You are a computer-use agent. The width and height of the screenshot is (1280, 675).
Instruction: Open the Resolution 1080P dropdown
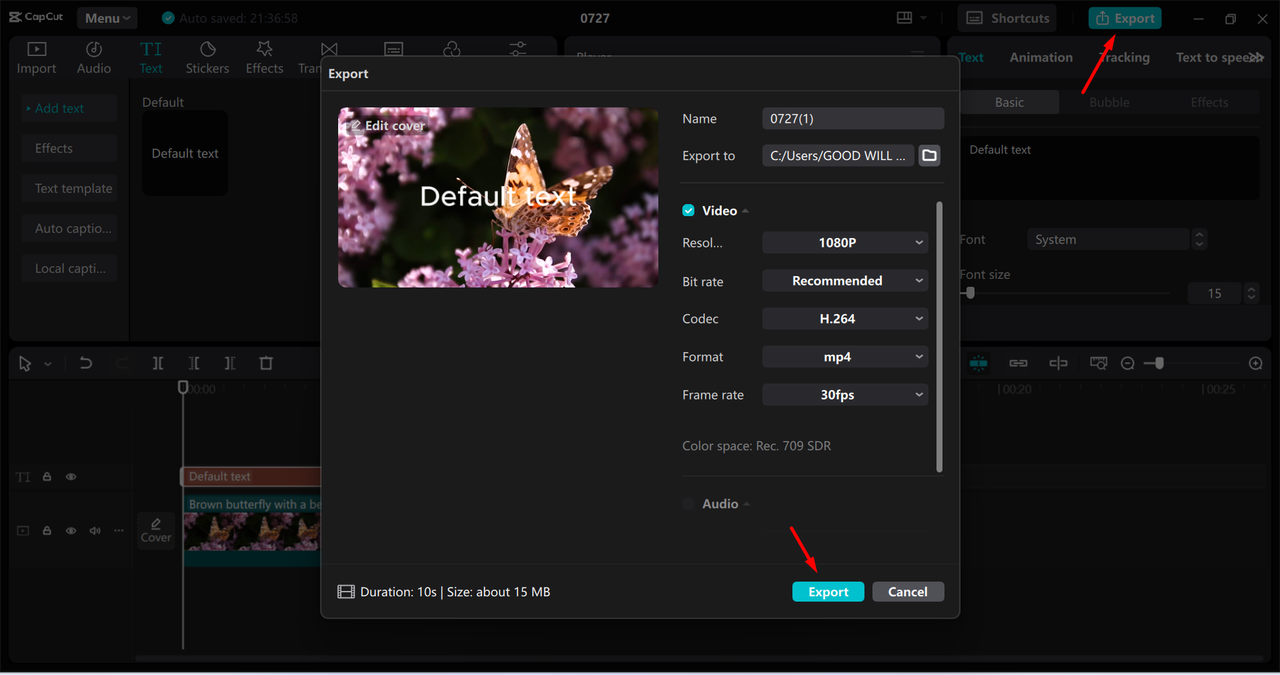(x=845, y=243)
